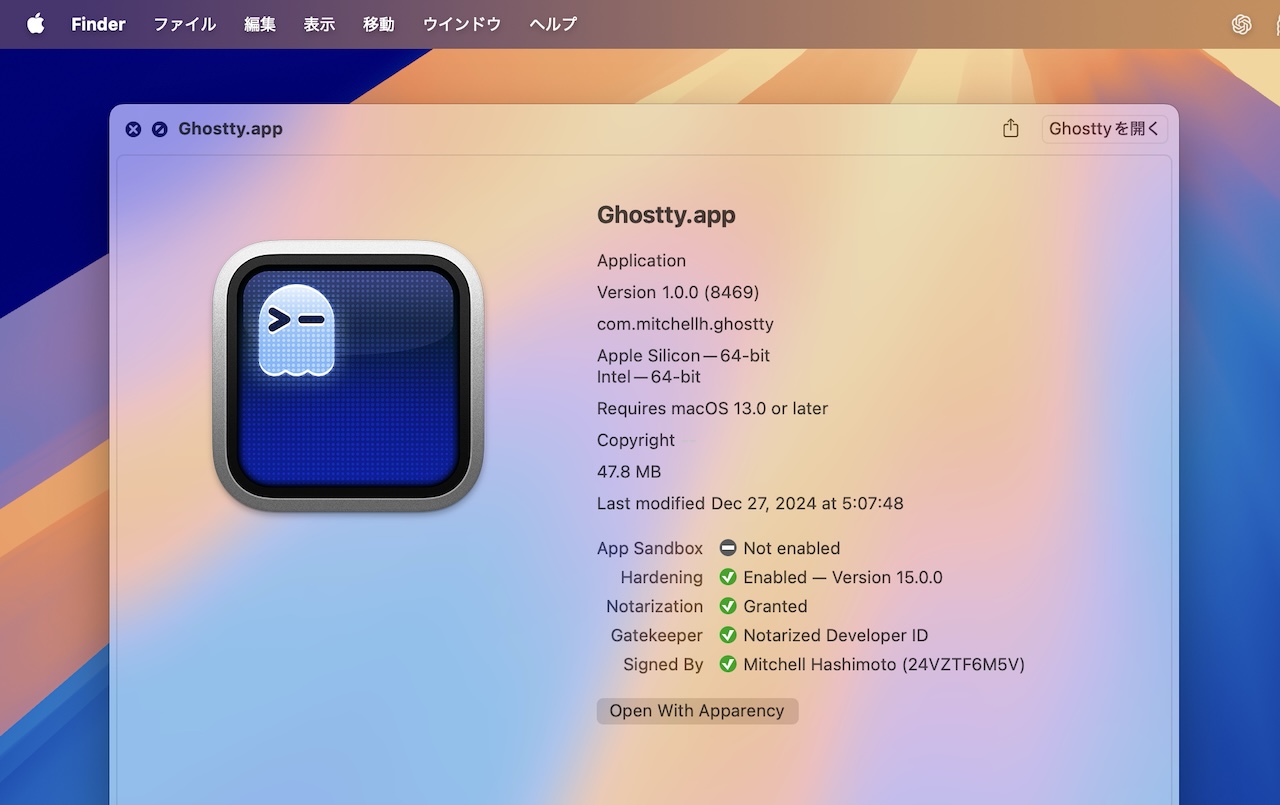Click the green check next to Signed By
This screenshot has width=1280, height=805.
tap(728, 664)
